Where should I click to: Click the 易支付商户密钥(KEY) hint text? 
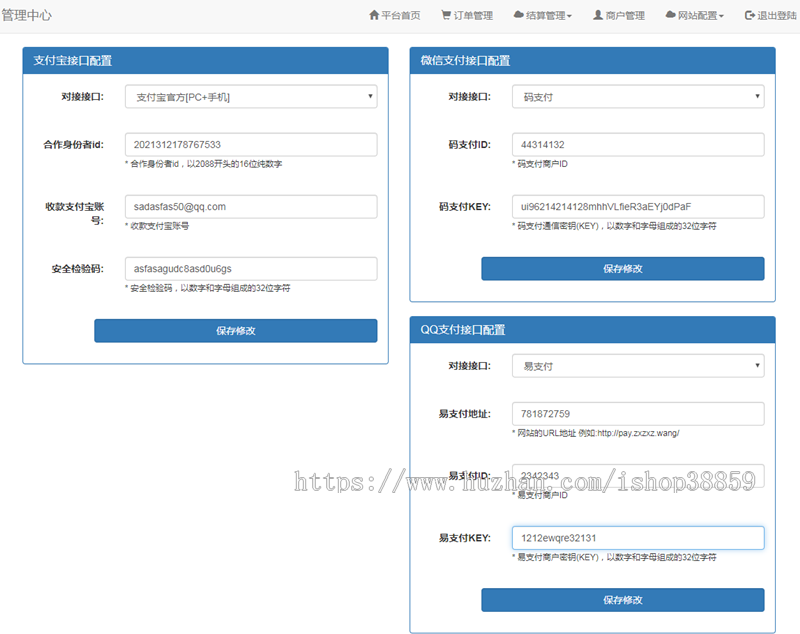(615, 558)
